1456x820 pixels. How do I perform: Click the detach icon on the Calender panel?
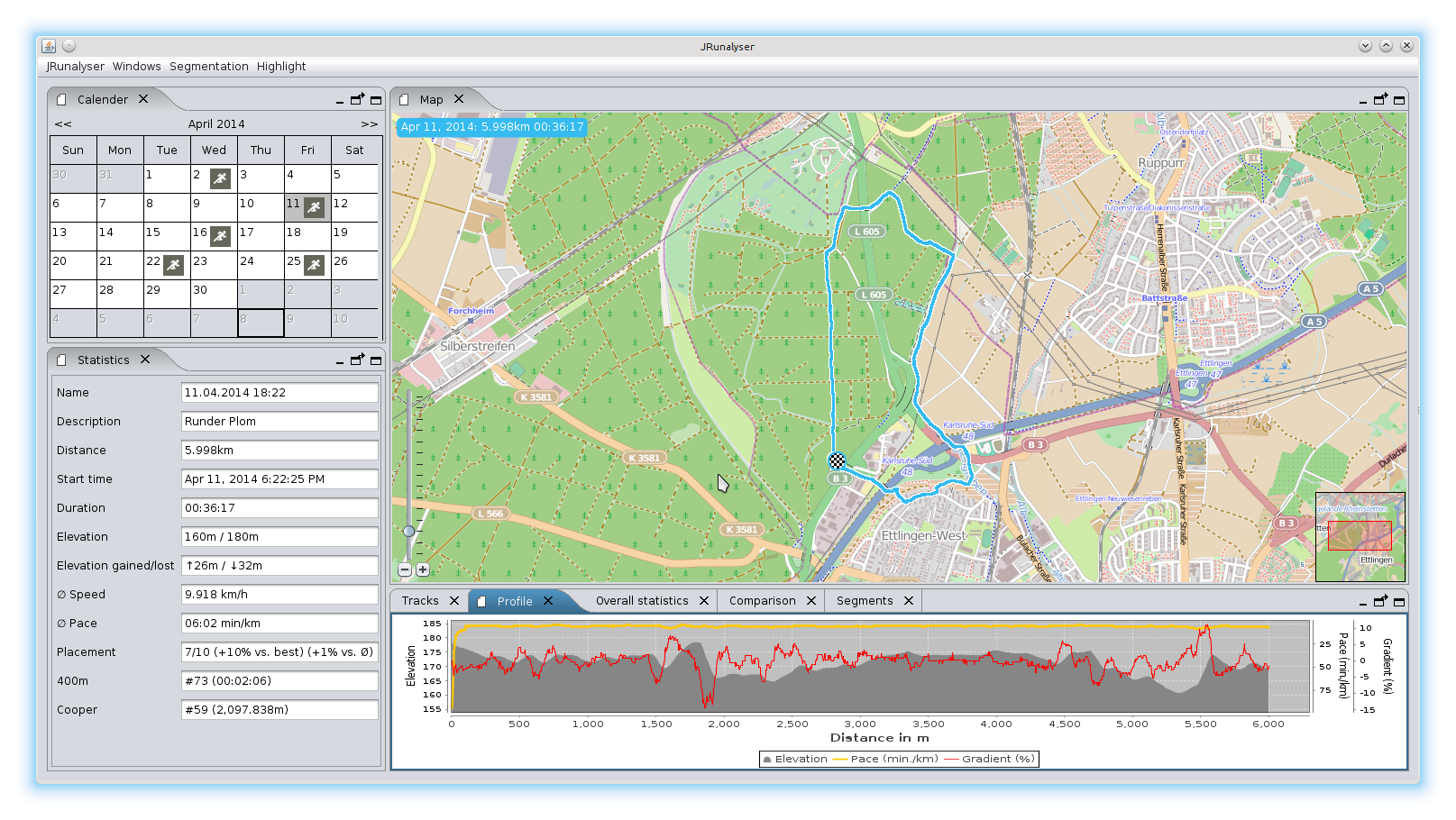coord(357,99)
